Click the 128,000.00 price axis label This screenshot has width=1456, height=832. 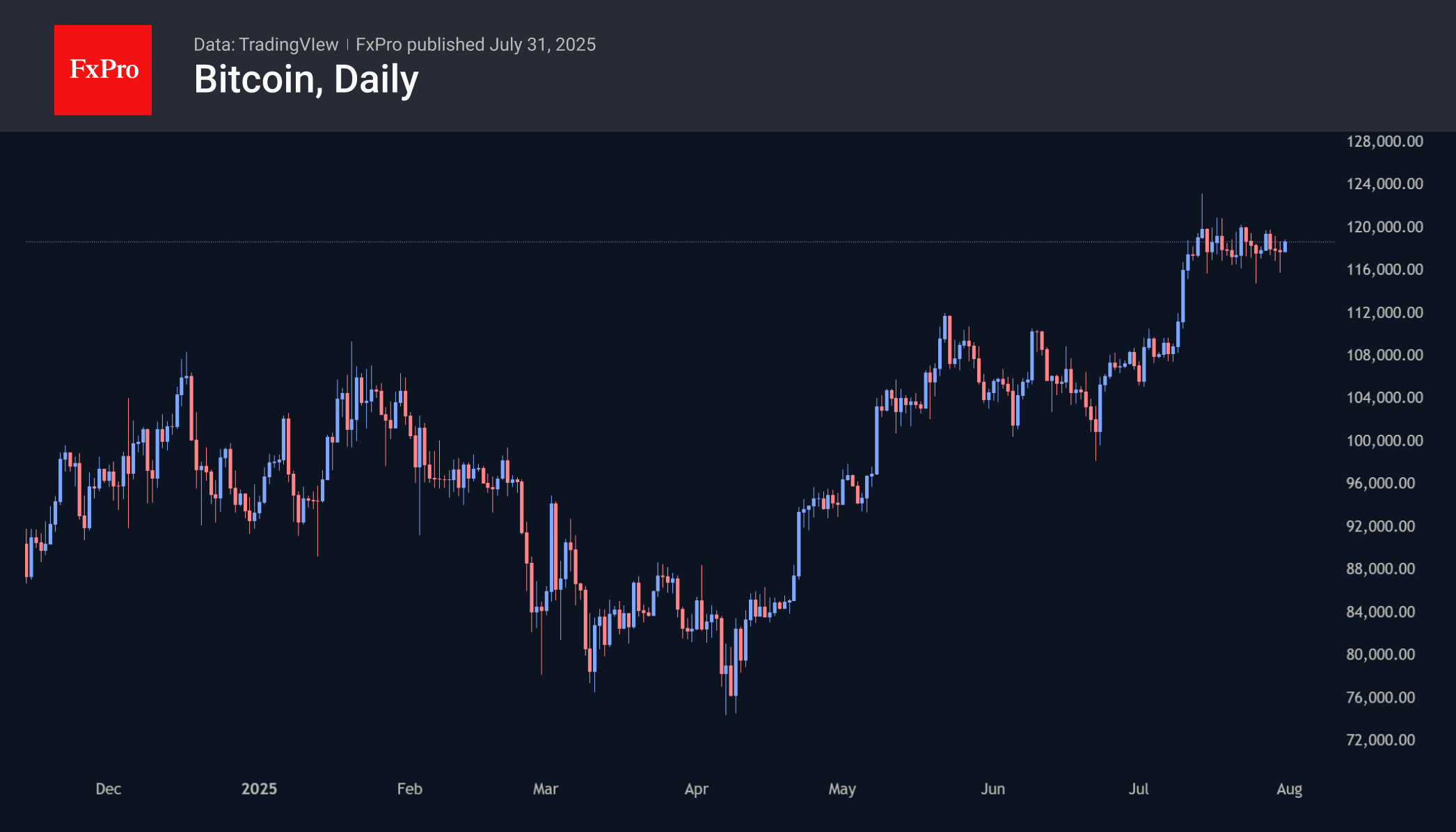click(1384, 141)
